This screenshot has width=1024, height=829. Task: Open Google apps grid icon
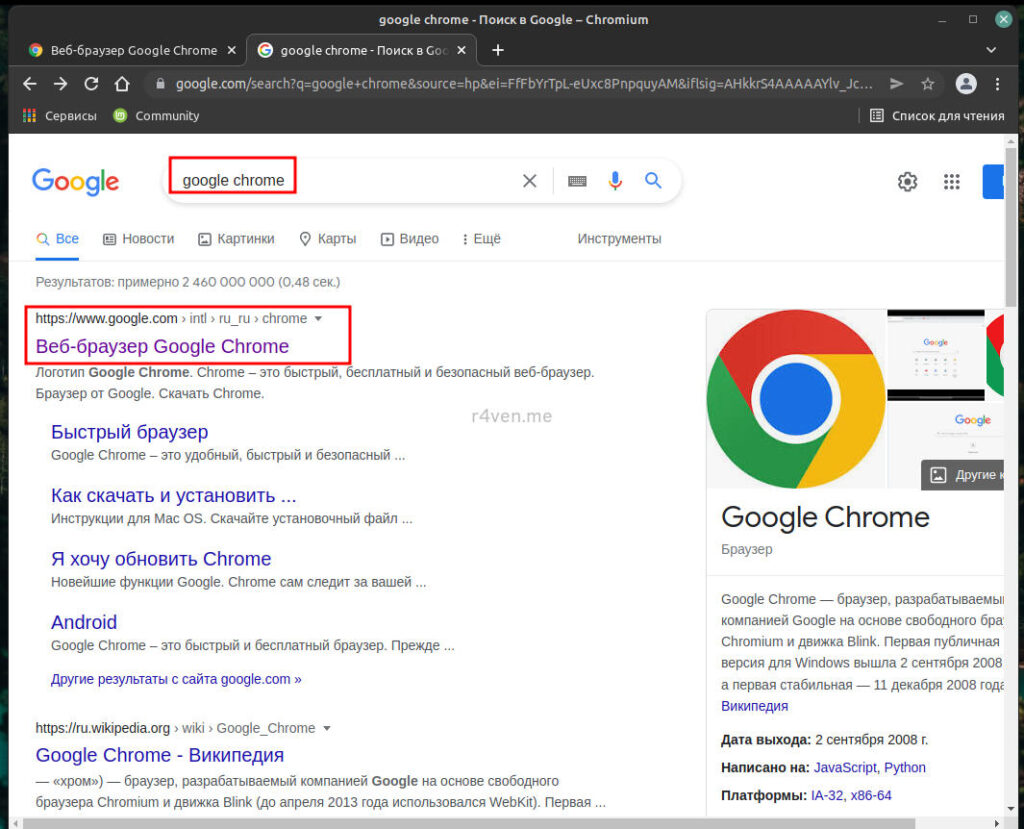(x=952, y=182)
